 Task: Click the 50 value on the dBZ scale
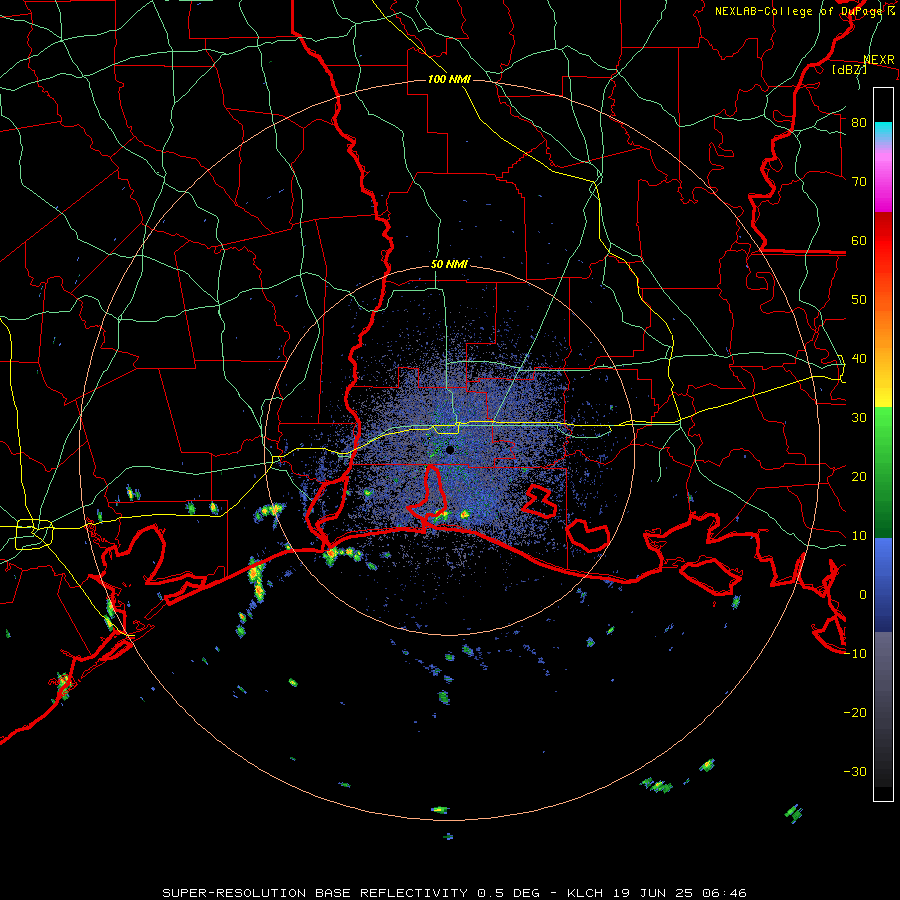pos(859,300)
